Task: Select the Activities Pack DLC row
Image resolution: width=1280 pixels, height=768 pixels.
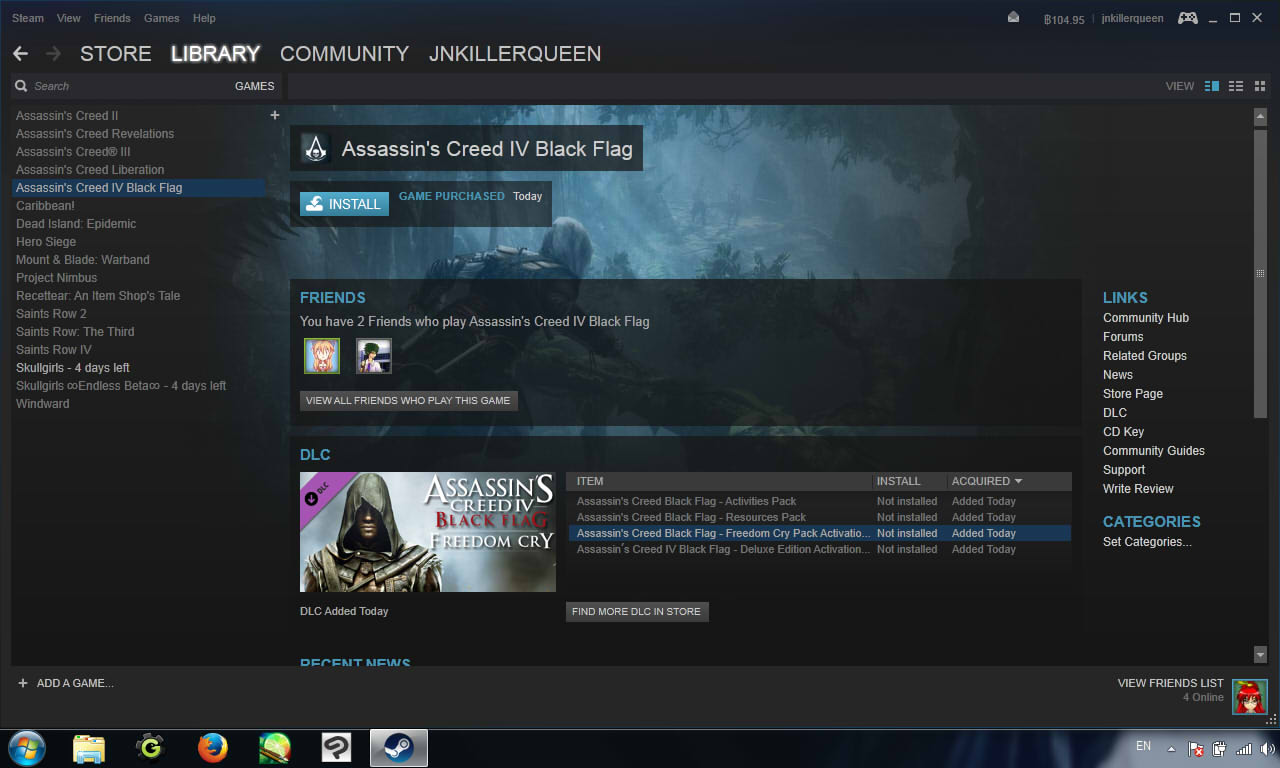Action: click(x=819, y=501)
